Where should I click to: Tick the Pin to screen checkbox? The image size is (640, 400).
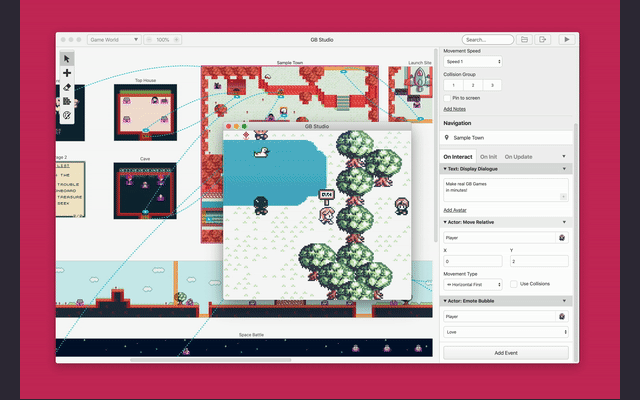(447, 98)
